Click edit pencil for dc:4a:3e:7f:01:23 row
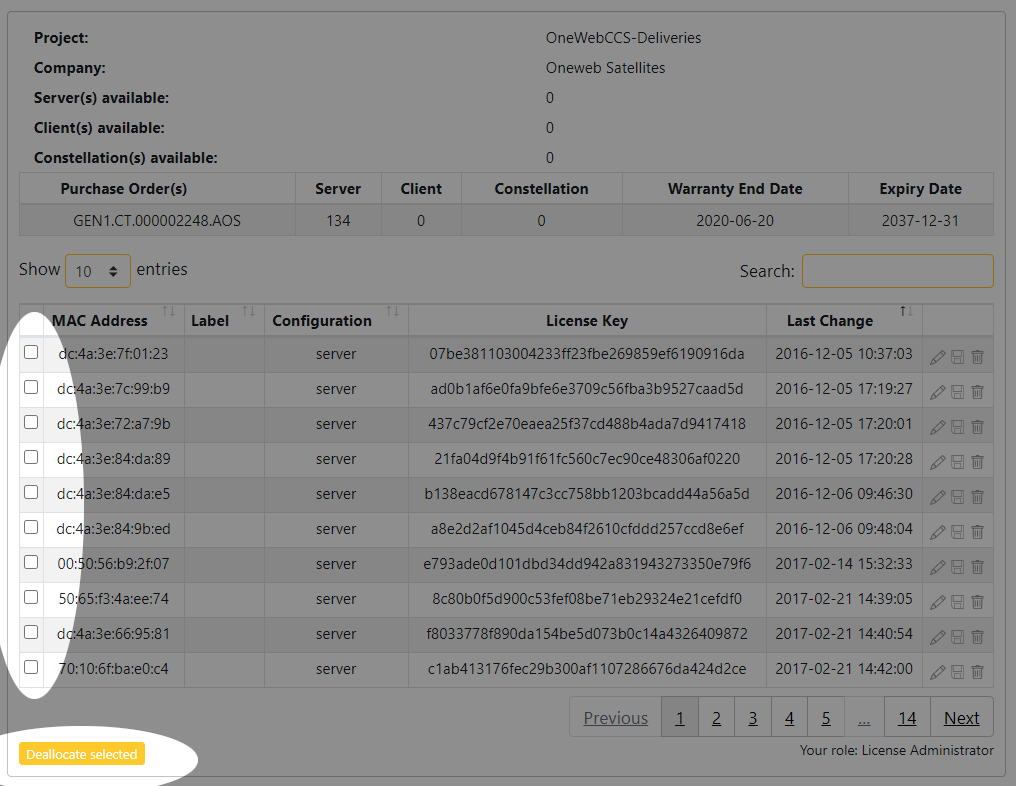1016x786 pixels. (937, 357)
